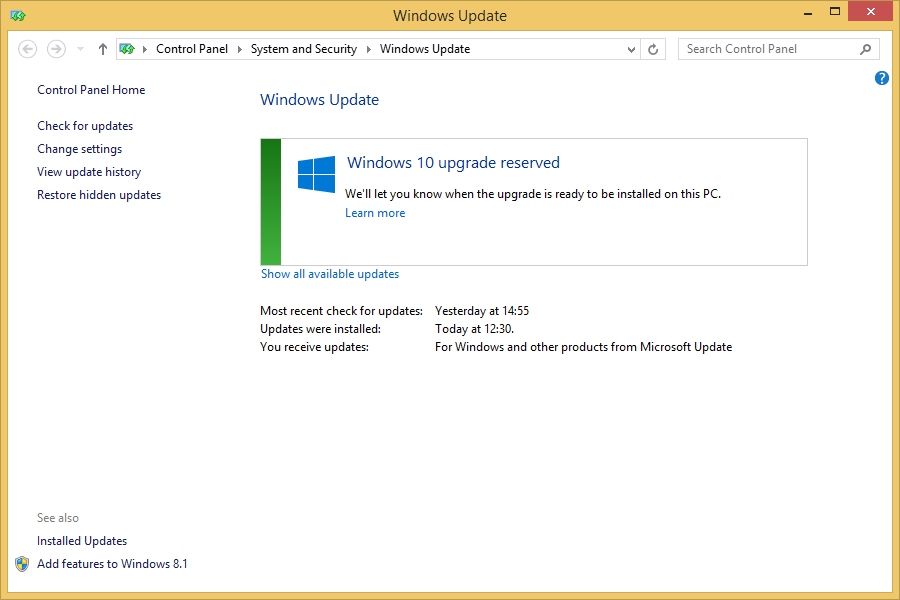900x600 pixels.
Task: Open Control Panel Home
Action: (91, 90)
